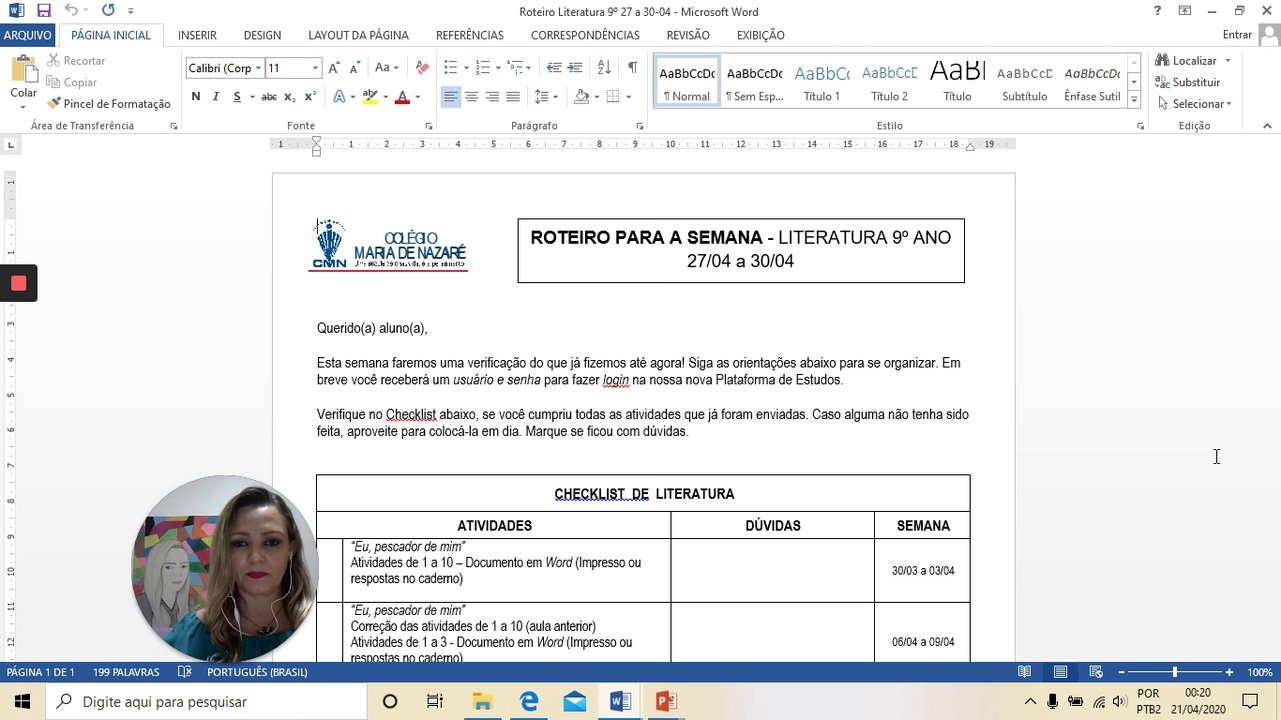Click the Pincel de Formatação format painter

click(x=109, y=104)
